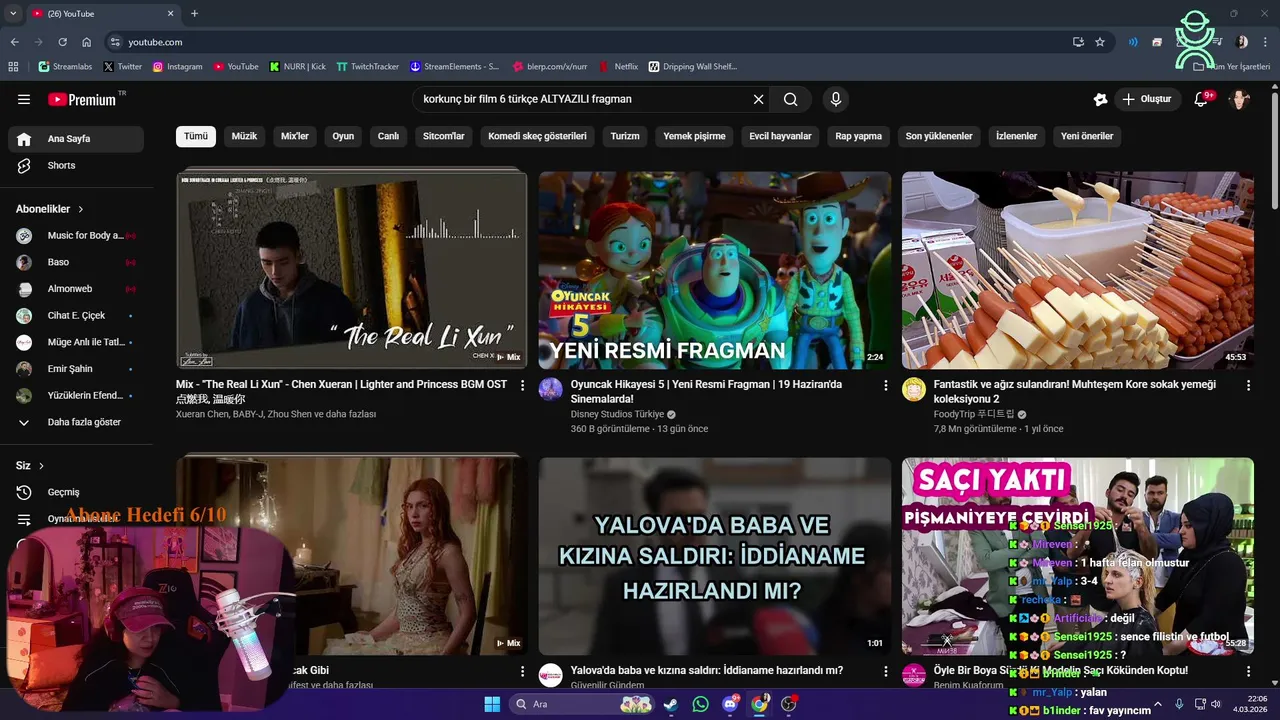Open Yüzüklerin Efendisi channel entry
The width and height of the screenshot is (1280, 720).
tap(76, 395)
